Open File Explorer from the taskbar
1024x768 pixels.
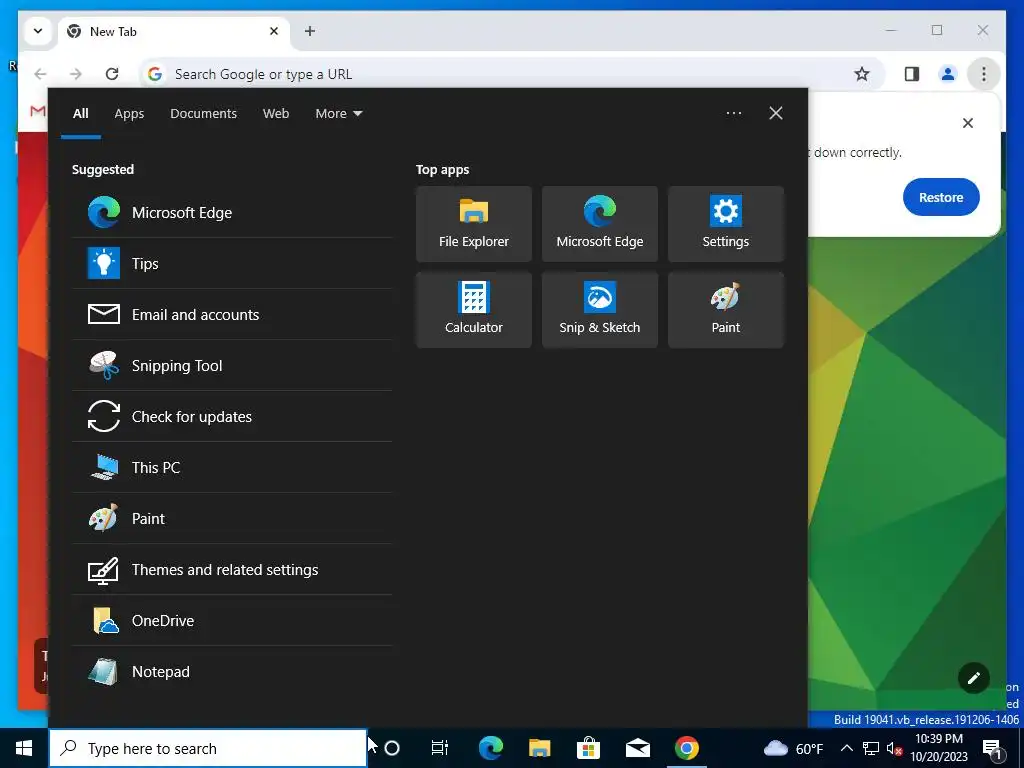[539, 748]
